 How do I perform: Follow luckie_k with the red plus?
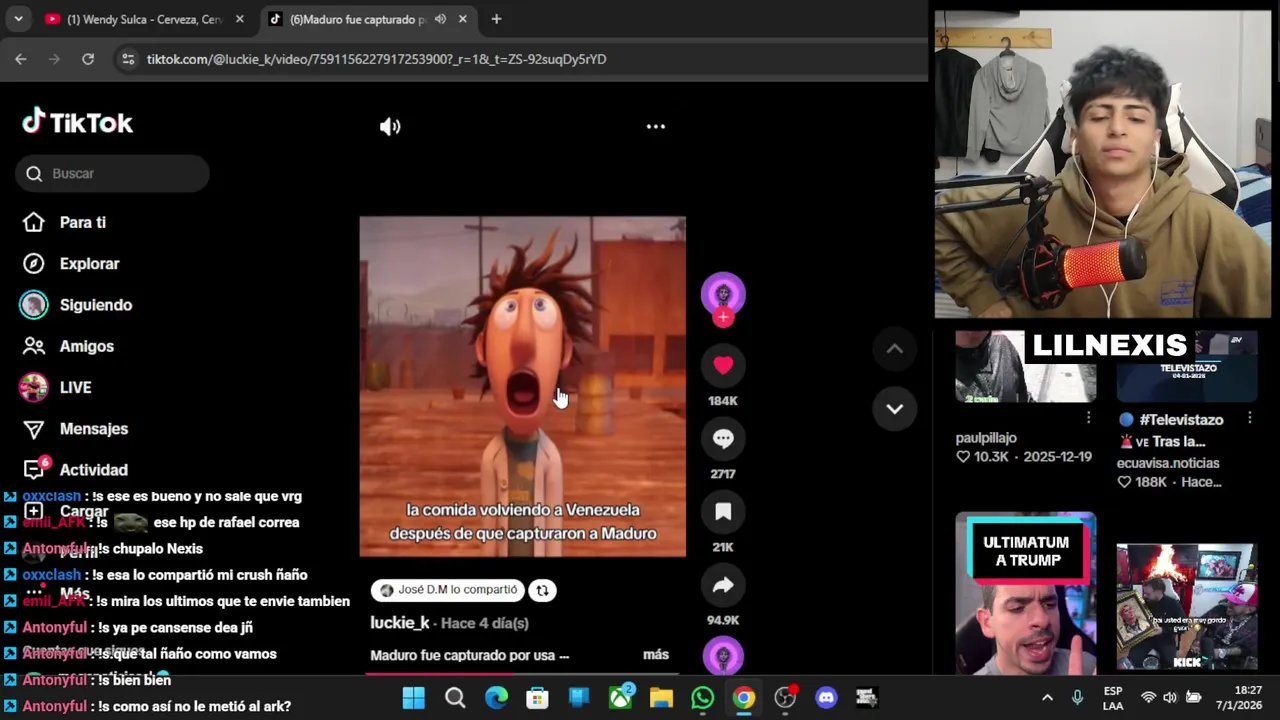pos(723,318)
